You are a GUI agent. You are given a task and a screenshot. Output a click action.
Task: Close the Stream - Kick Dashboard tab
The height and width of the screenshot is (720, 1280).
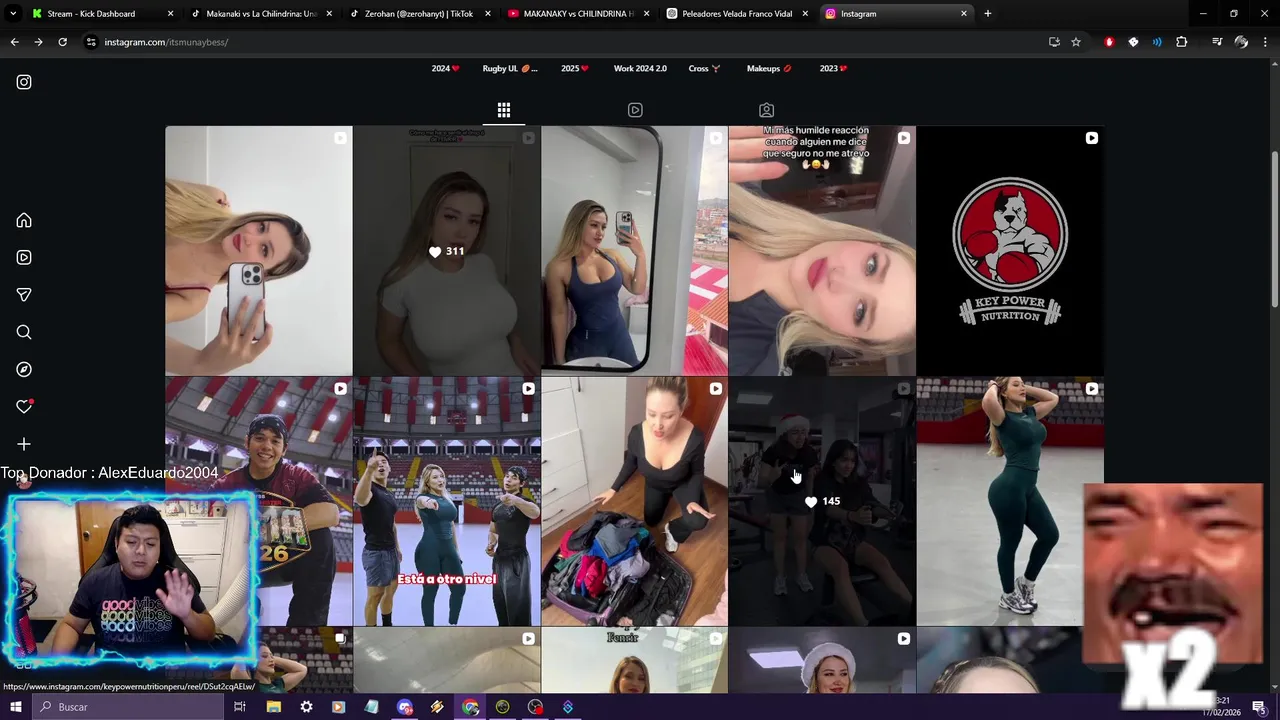[x=170, y=14]
